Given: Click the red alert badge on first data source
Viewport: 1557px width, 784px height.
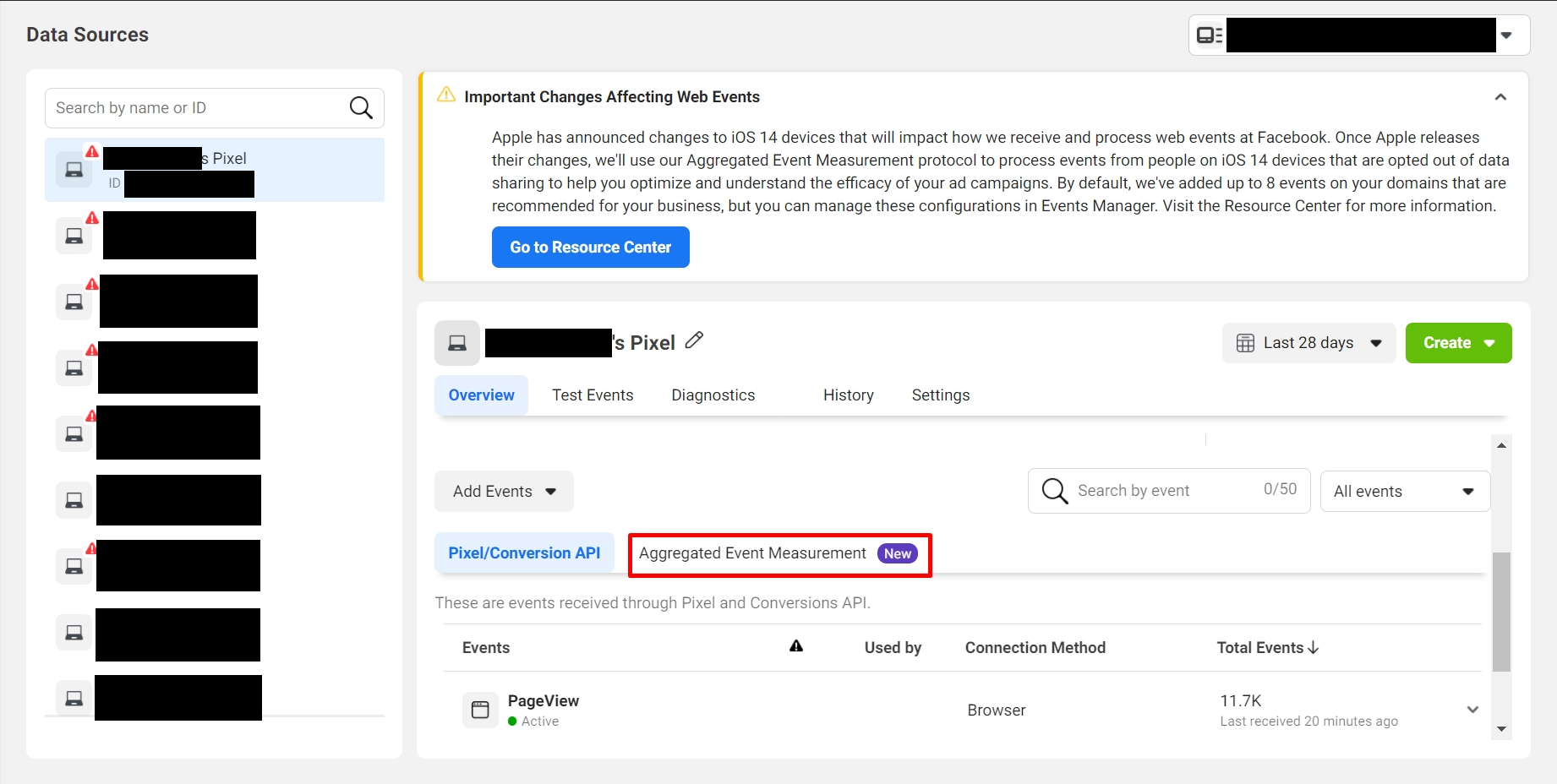Looking at the screenshot, I should (x=92, y=152).
